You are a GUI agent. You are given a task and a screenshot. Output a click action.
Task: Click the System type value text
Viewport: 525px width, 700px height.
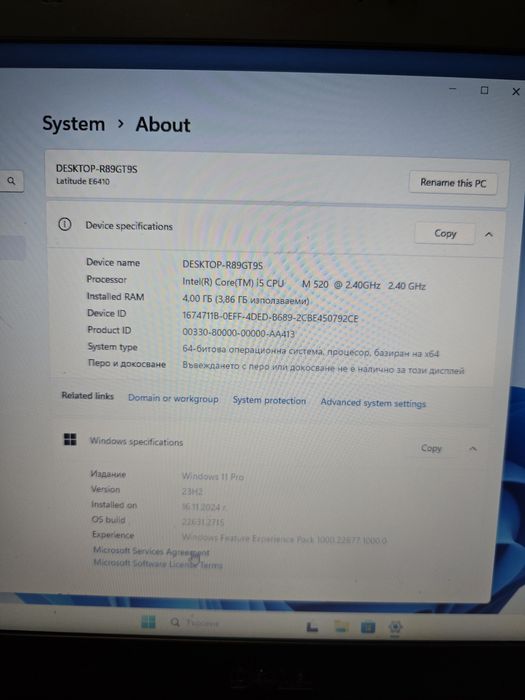[310, 351]
